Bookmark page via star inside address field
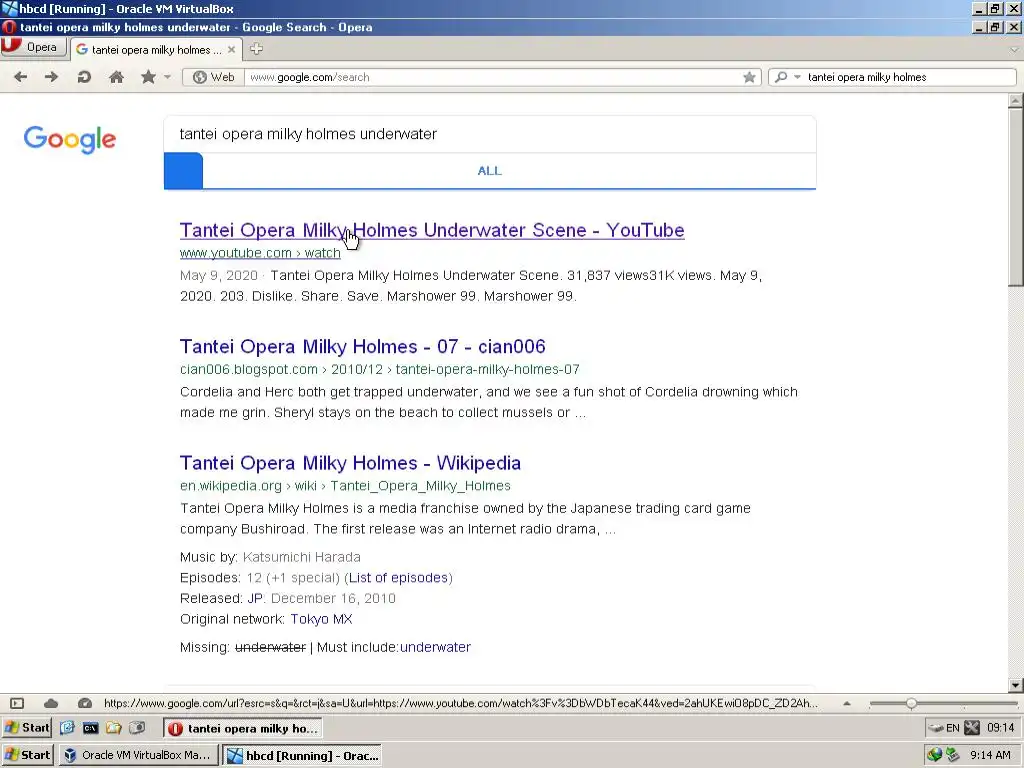 pos(749,77)
